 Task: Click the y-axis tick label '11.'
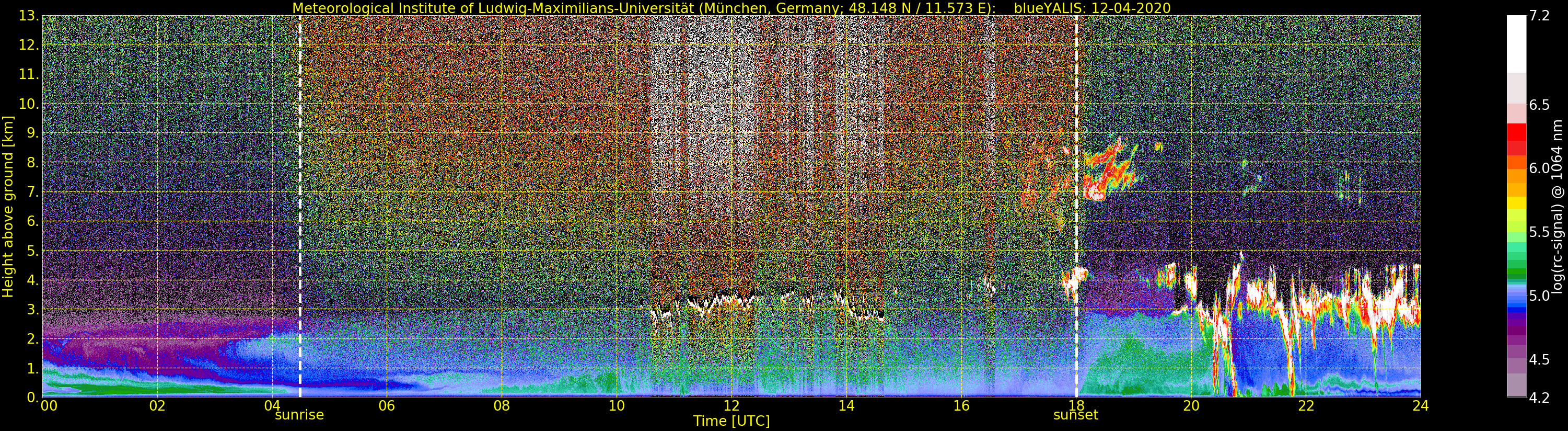coord(29,74)
